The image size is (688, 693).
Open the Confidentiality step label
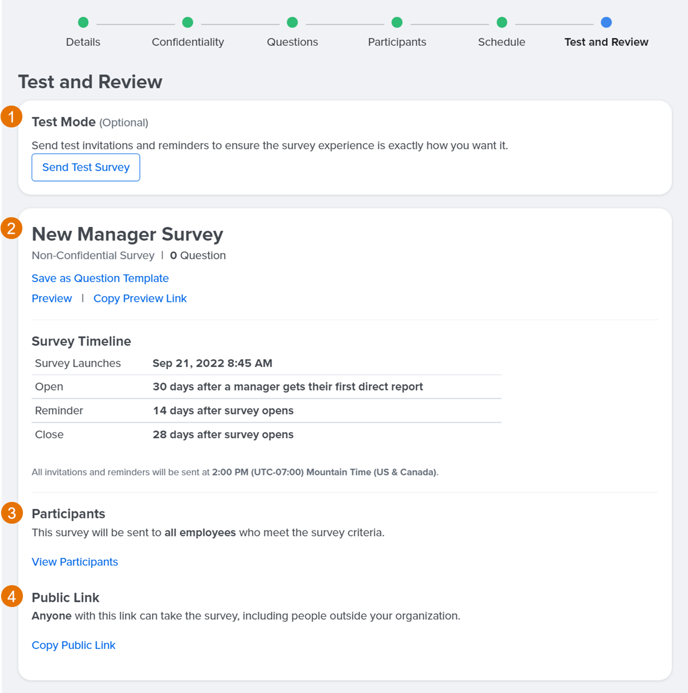point(188,42)
